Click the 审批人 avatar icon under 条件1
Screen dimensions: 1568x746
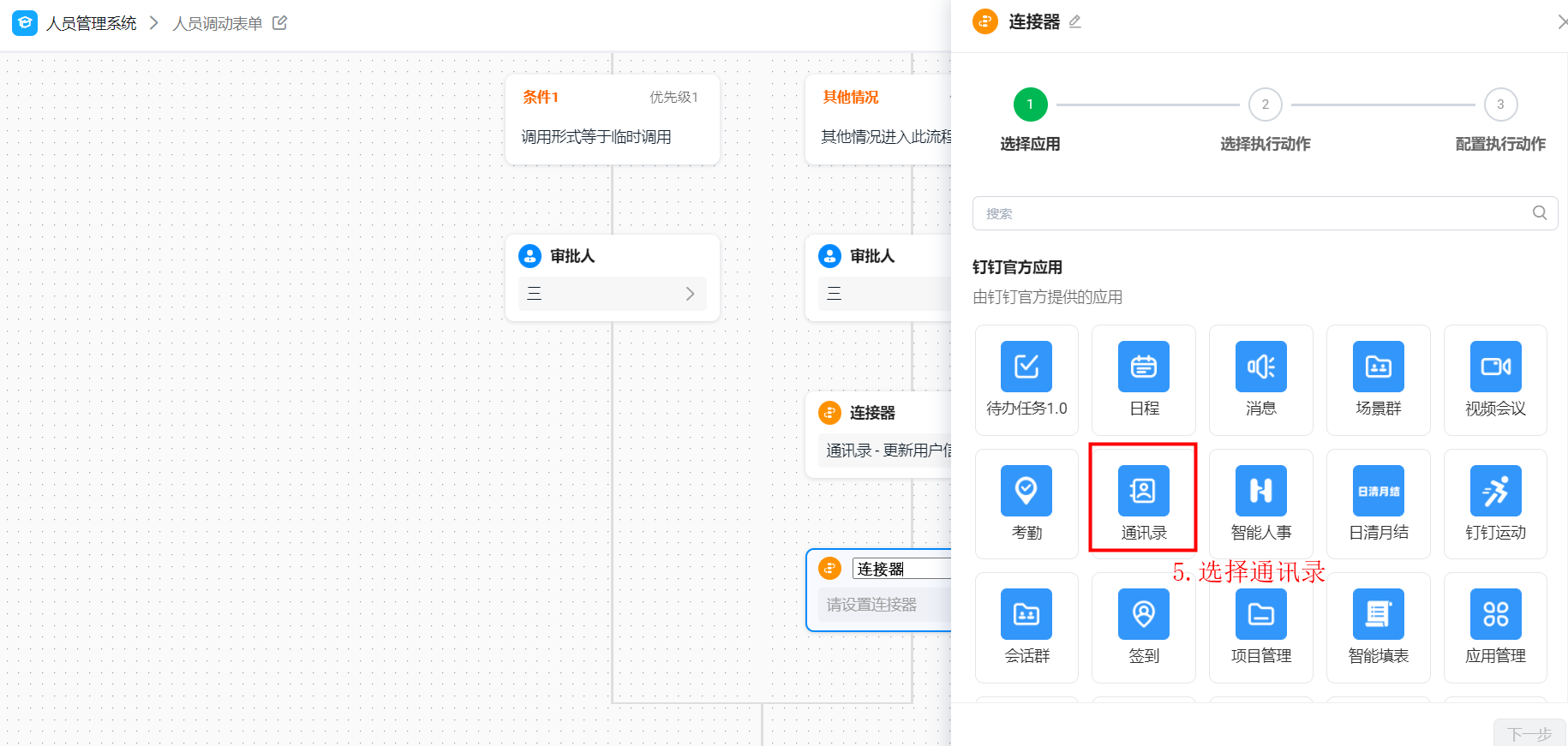tap(530, 255)
